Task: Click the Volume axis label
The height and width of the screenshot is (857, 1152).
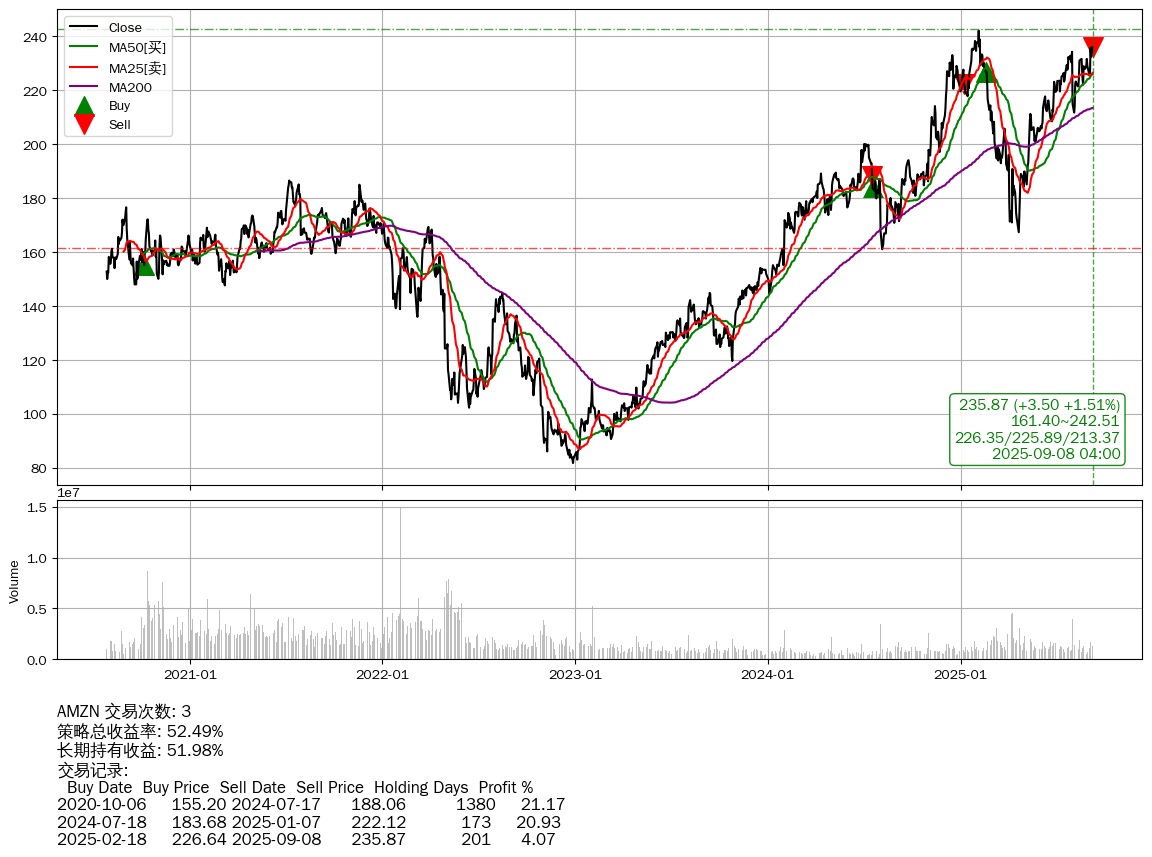Action: tap(14, 581)
